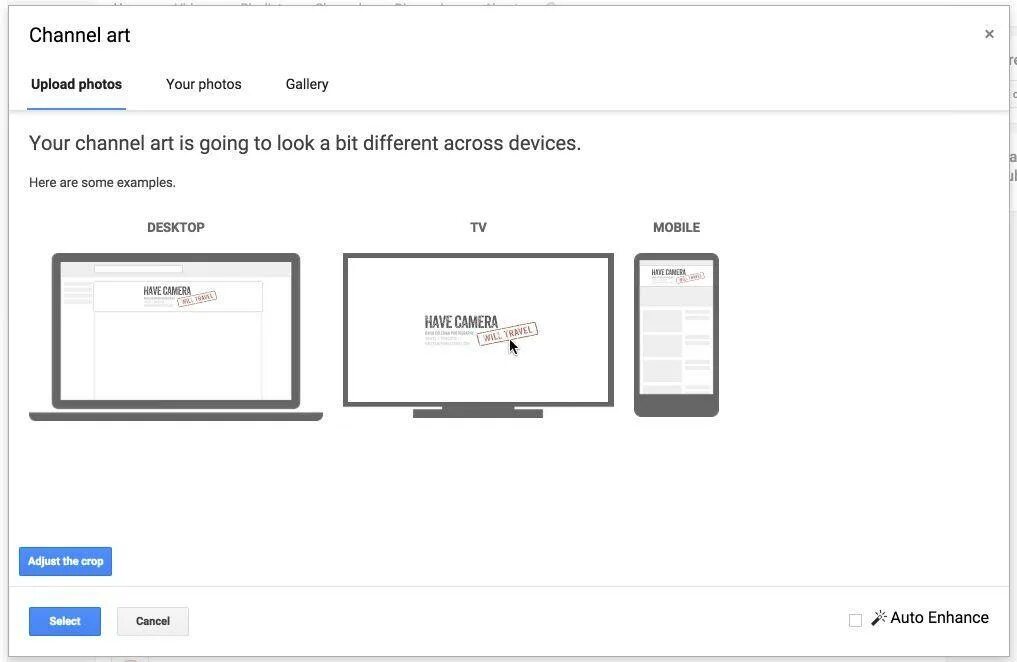
Task: Confirm with the Select button
Action: point(65,621)
